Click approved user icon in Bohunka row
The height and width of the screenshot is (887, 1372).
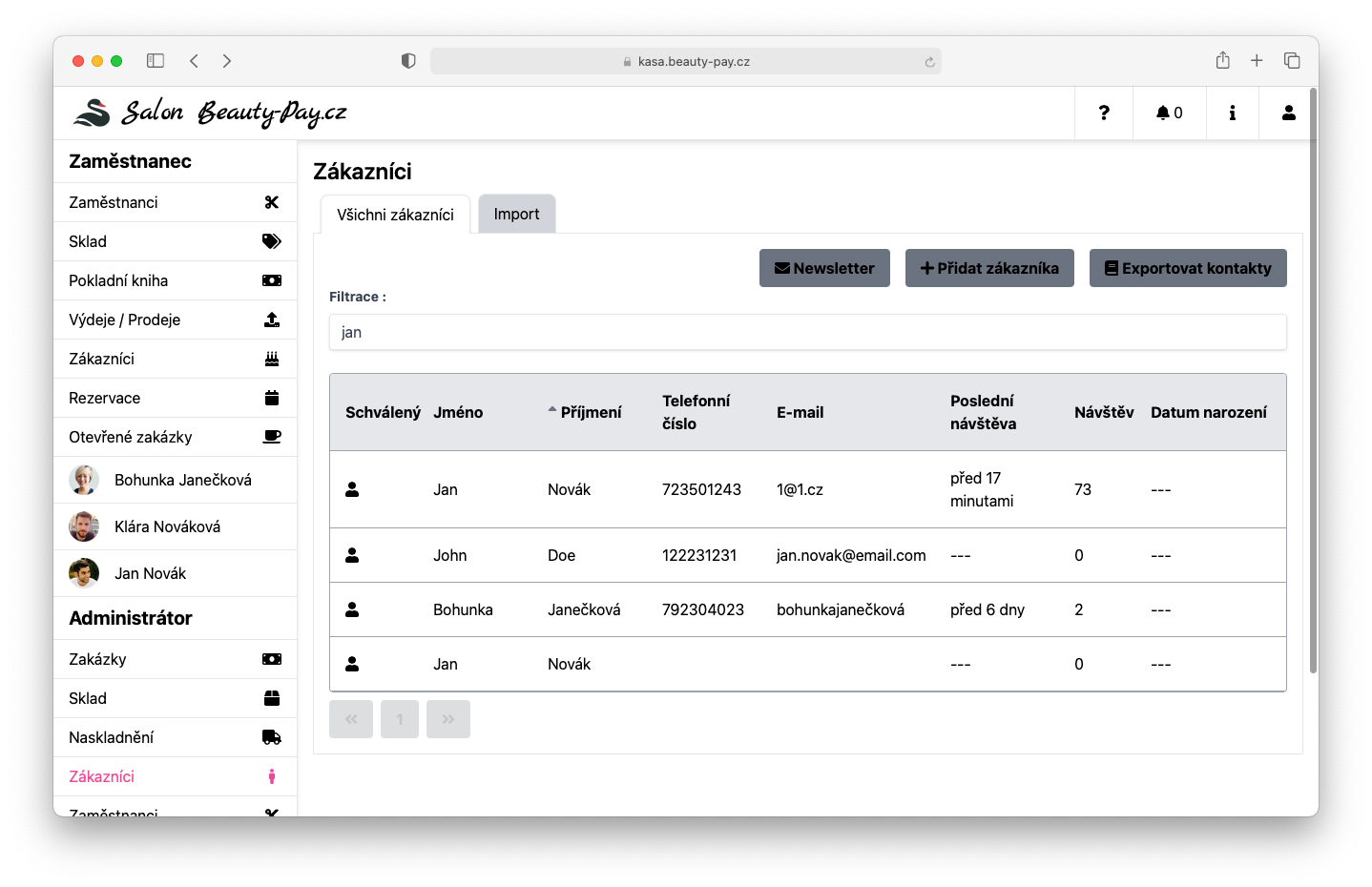point(352,609)
